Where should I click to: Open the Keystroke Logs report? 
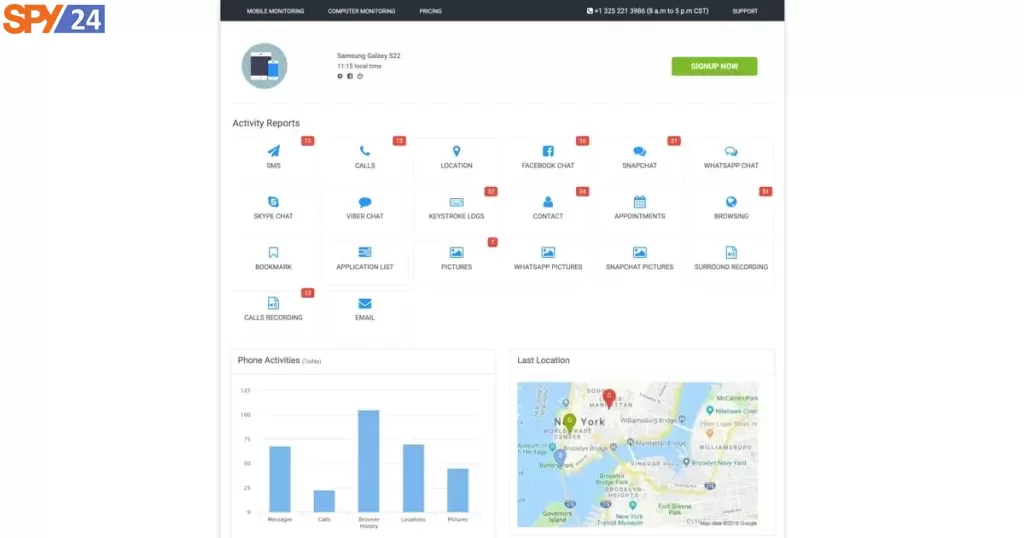(x=456, y=208)
